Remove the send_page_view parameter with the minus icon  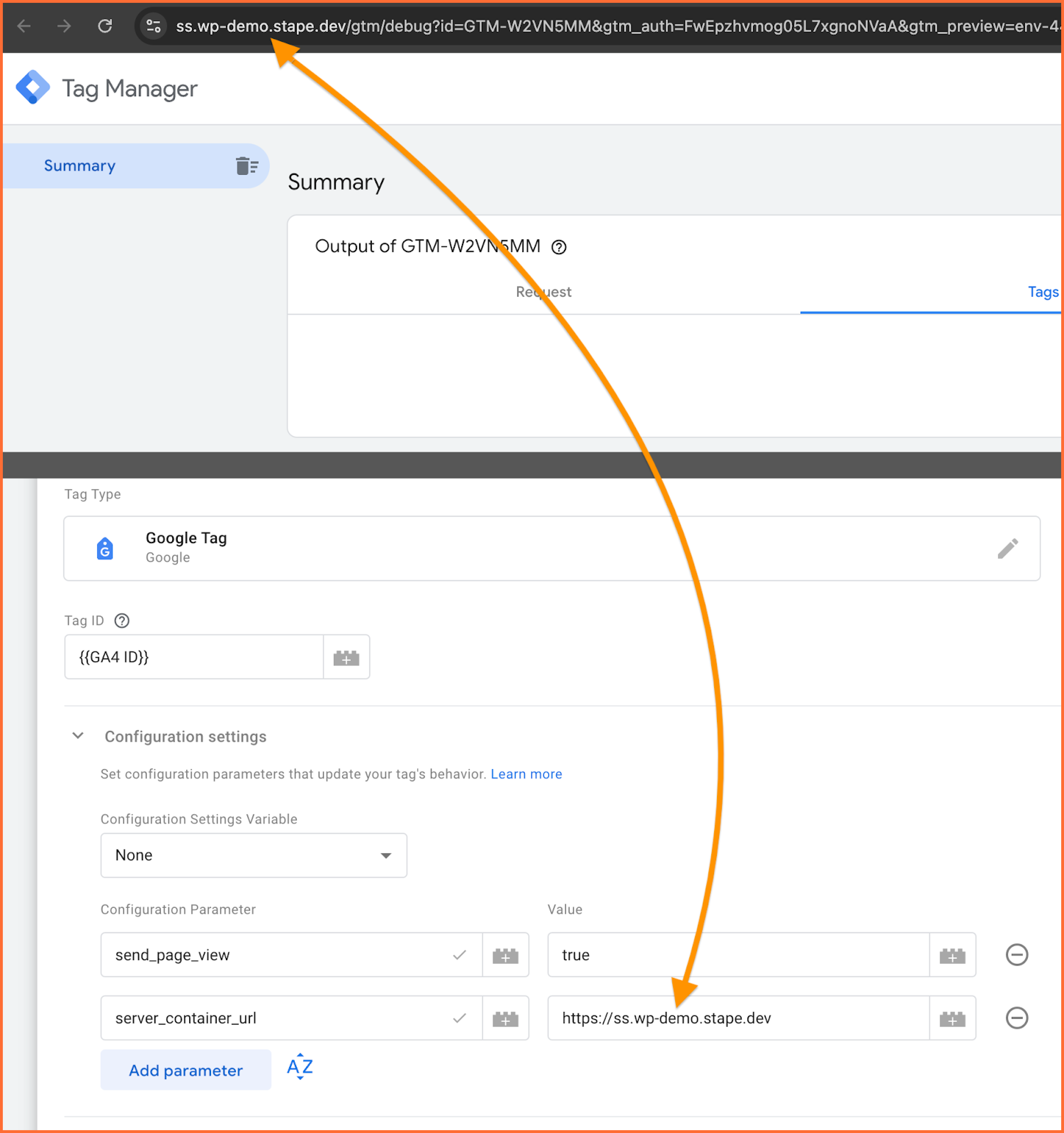coord(1017,955)
